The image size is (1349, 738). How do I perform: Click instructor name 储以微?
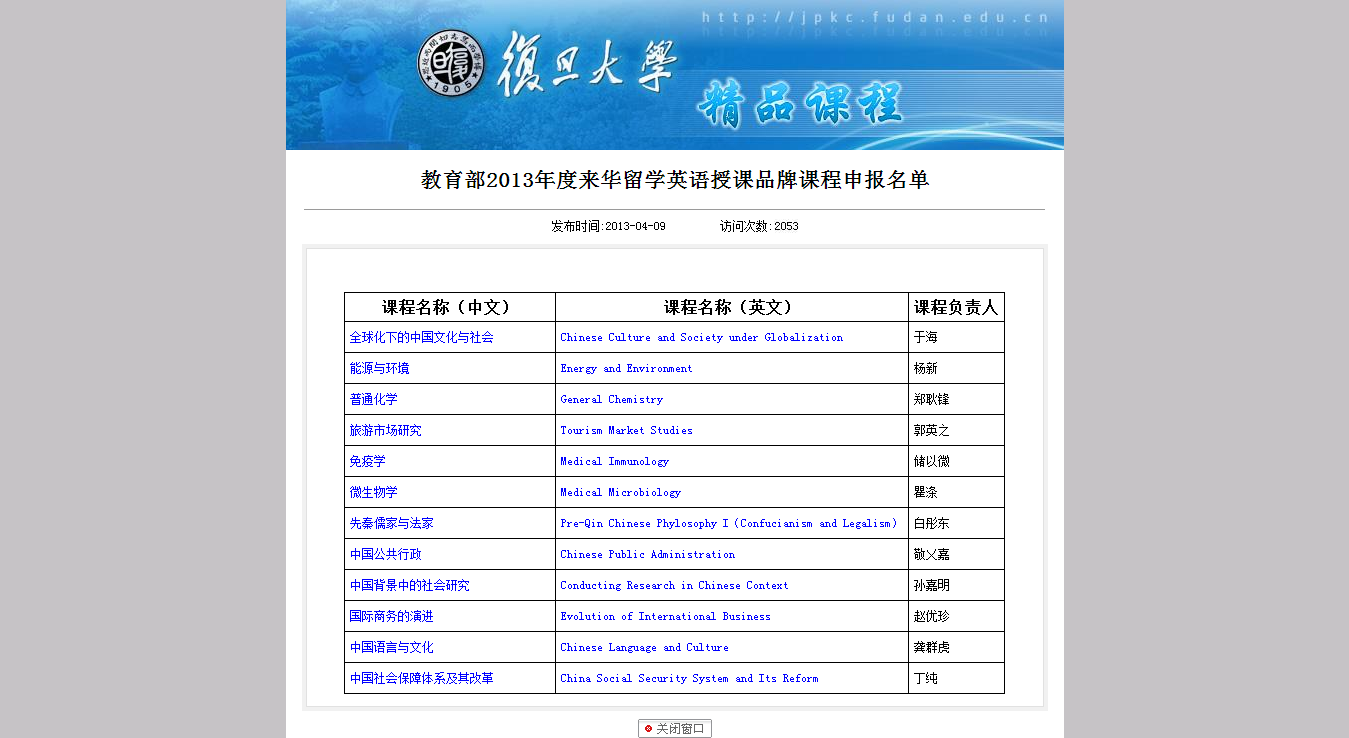click(x=932, y=462)
